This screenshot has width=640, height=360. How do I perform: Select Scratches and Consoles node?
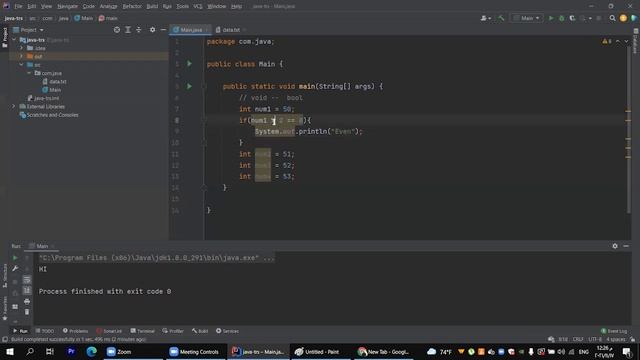(49, 115)
